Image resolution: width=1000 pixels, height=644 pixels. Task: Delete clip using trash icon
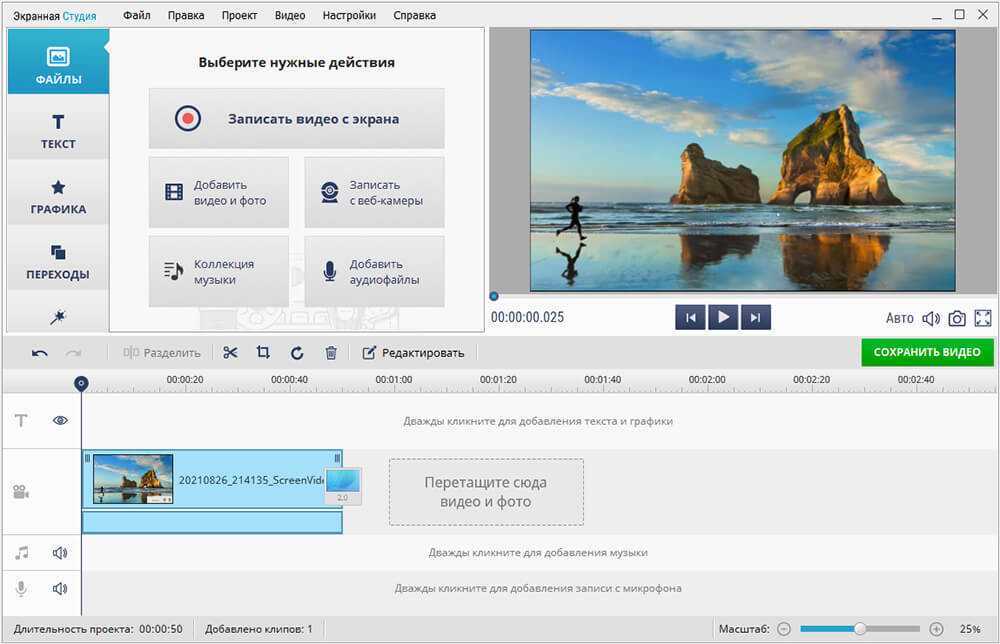point(331,352)
